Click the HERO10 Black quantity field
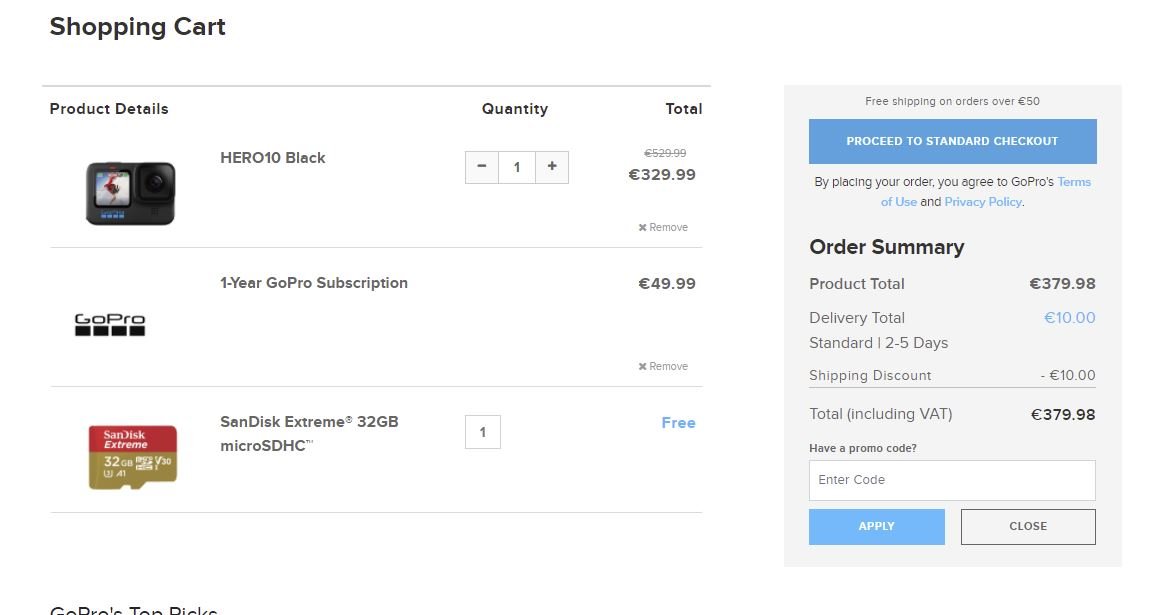 (x=517, y=167)
